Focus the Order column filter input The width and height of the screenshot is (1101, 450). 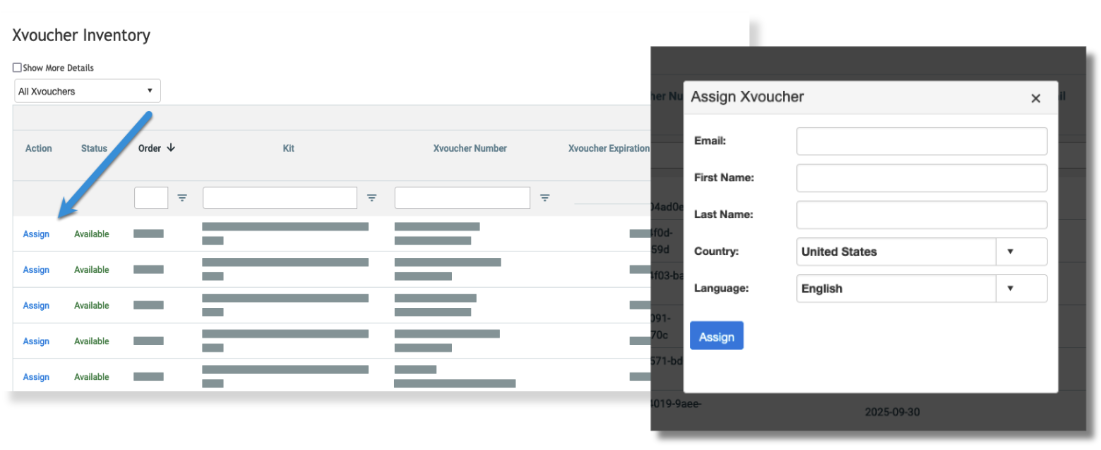pyautogui.click(x=151, y=198)
